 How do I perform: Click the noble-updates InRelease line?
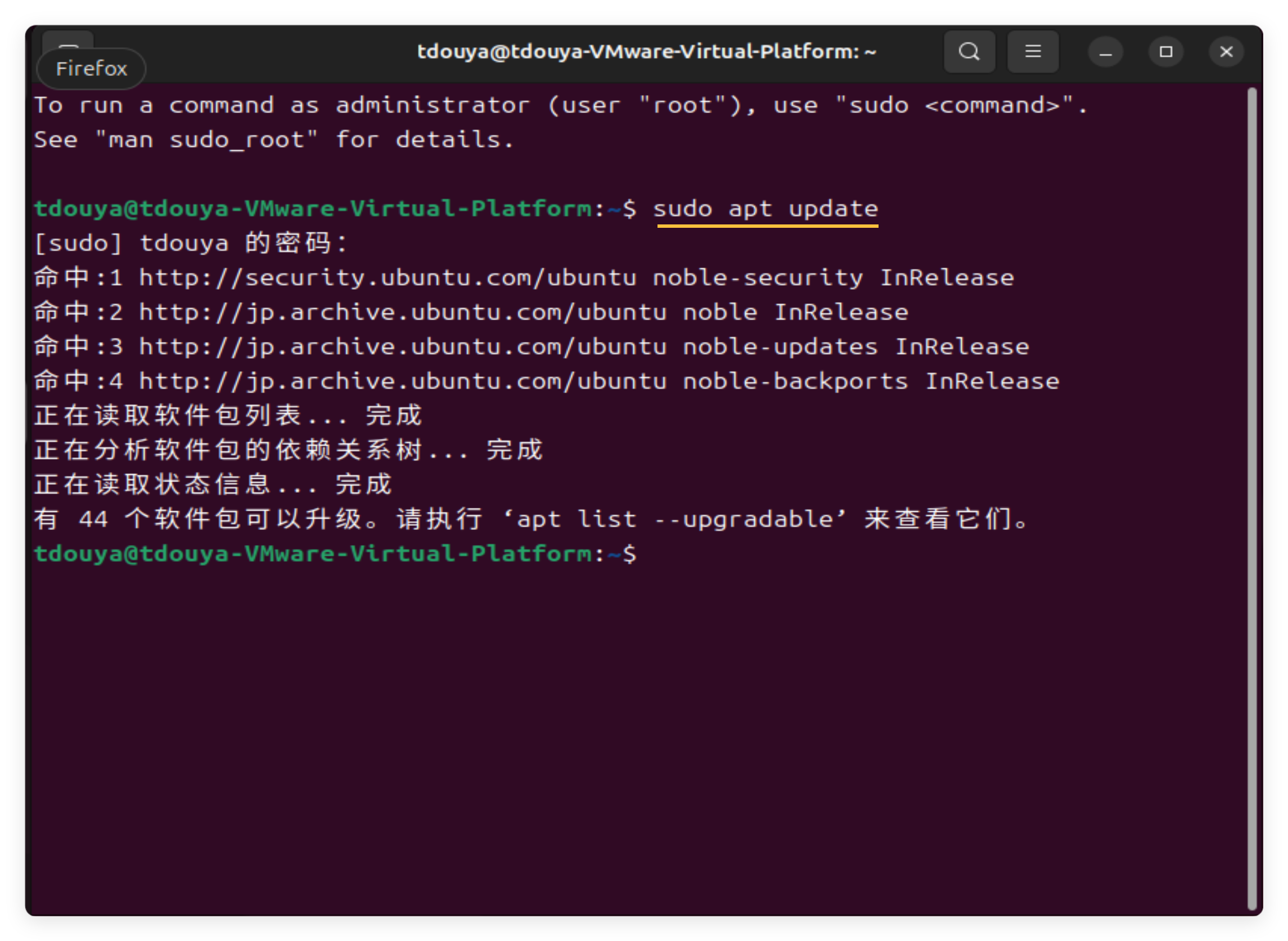(x=532, y=347)
